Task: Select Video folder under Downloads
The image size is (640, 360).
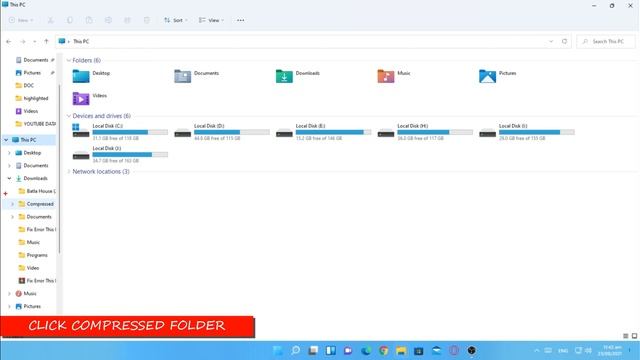Action: click(x=29, y=268)
